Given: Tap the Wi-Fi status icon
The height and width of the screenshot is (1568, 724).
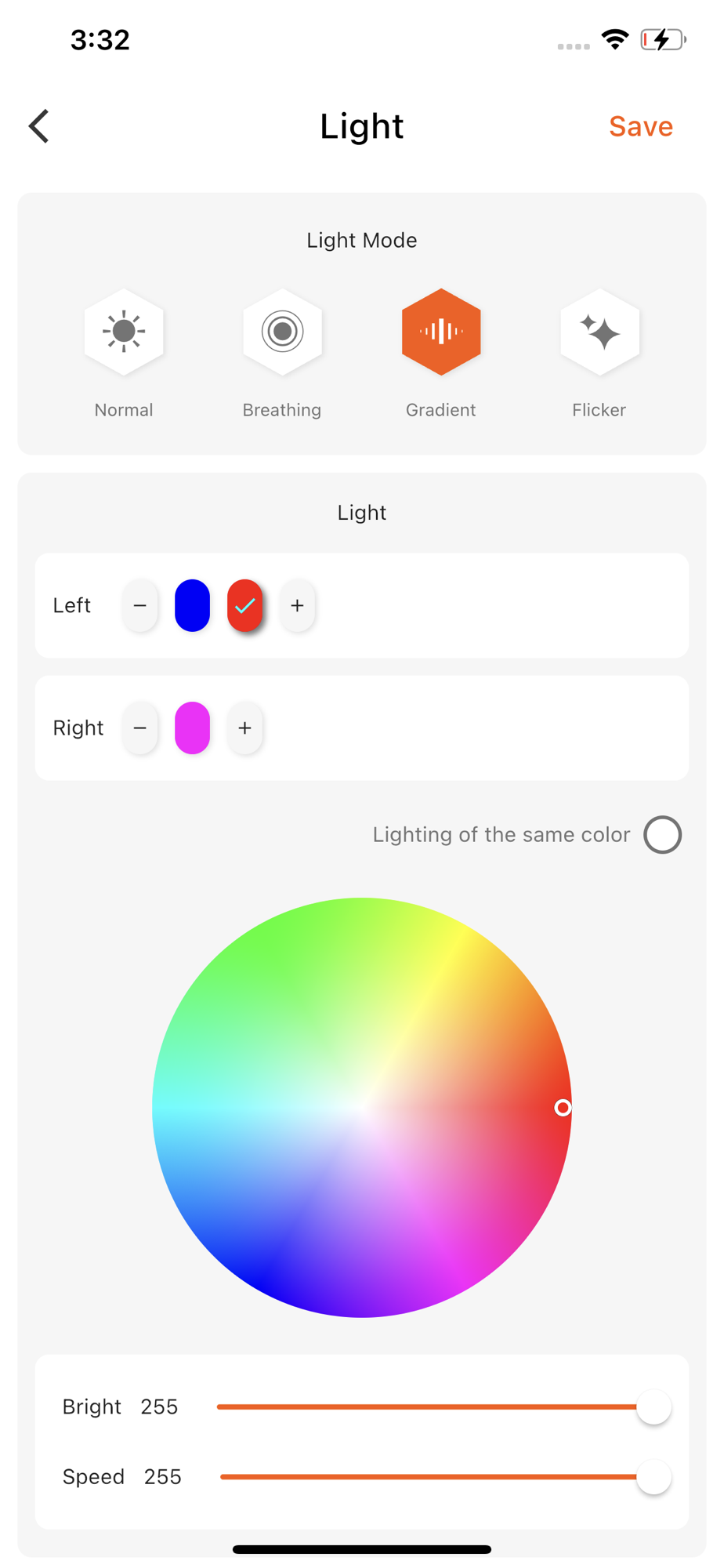Looking at the screenshot, I should pos(615,39).
